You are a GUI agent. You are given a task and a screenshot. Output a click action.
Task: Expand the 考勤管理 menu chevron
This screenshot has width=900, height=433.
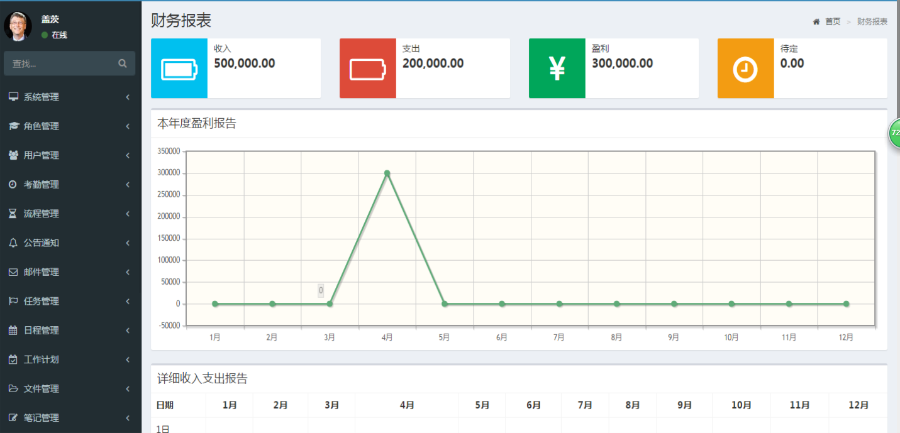(128, 184)
